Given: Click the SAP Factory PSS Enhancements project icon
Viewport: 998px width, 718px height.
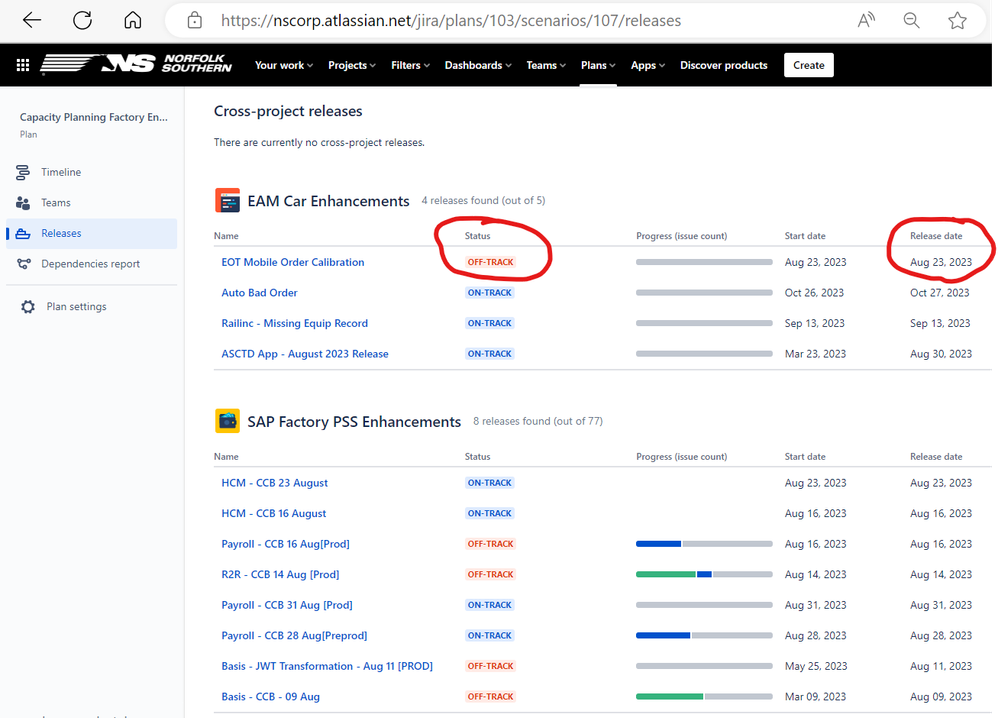Looking at the screenshot, I should point(227,421).
